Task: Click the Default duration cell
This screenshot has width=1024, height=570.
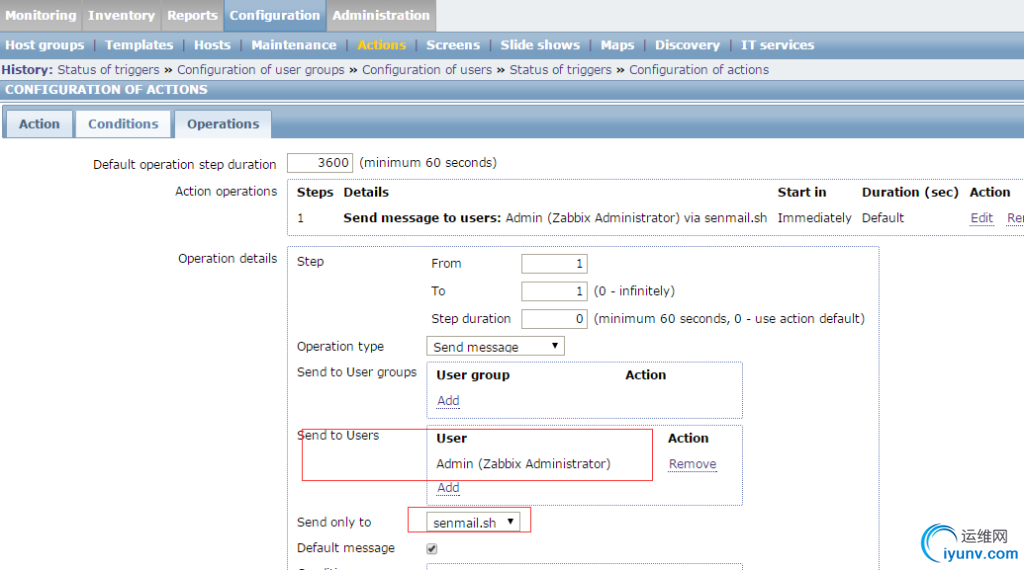Action: click(883, 218)
